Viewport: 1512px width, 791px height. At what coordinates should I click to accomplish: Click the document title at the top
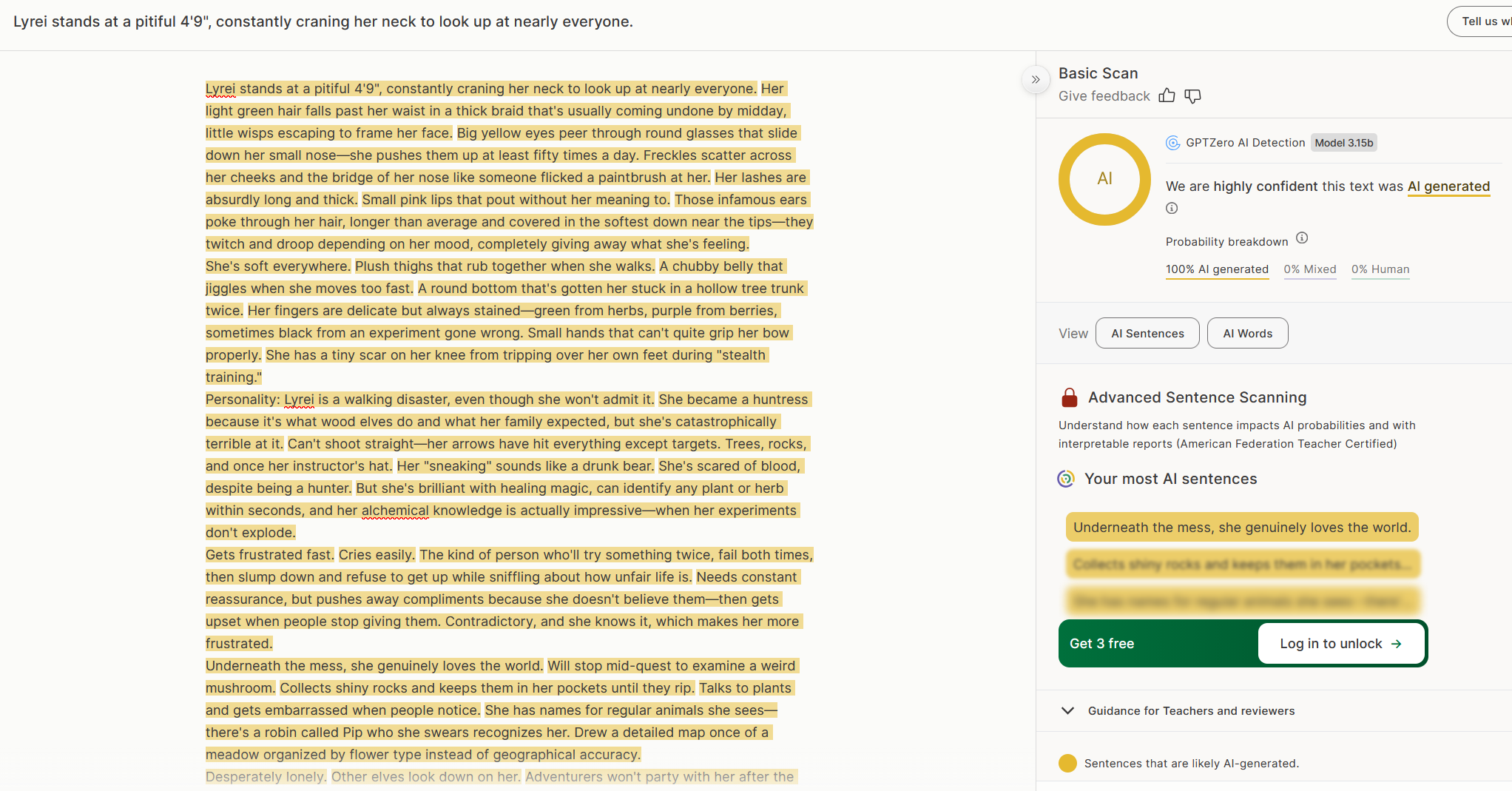click(323, 21)
